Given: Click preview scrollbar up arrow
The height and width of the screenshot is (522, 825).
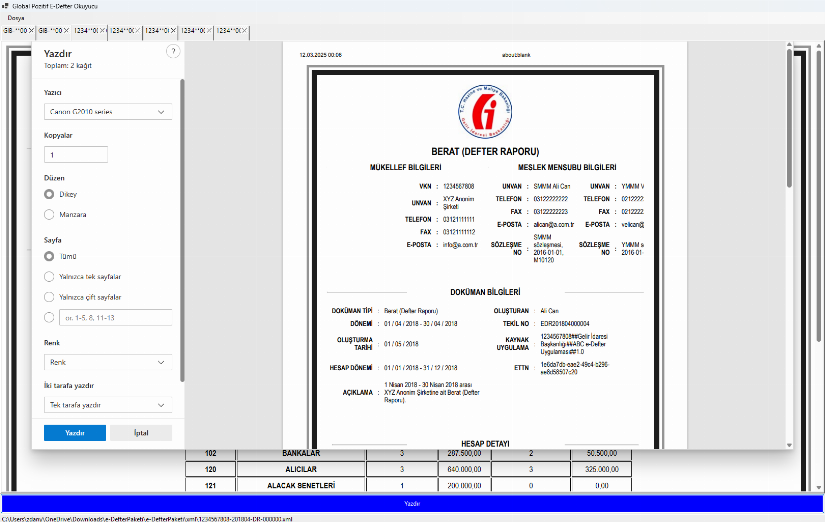Looking at the screenshot, I should coord(789,45).
